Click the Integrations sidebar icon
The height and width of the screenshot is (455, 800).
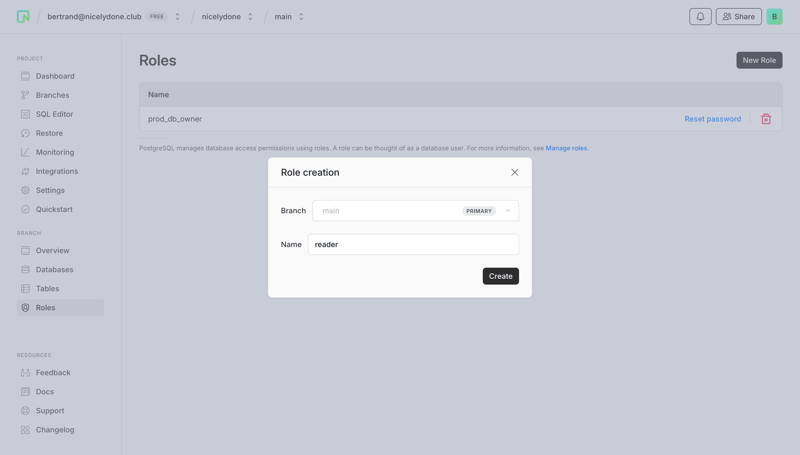[25, 171]
